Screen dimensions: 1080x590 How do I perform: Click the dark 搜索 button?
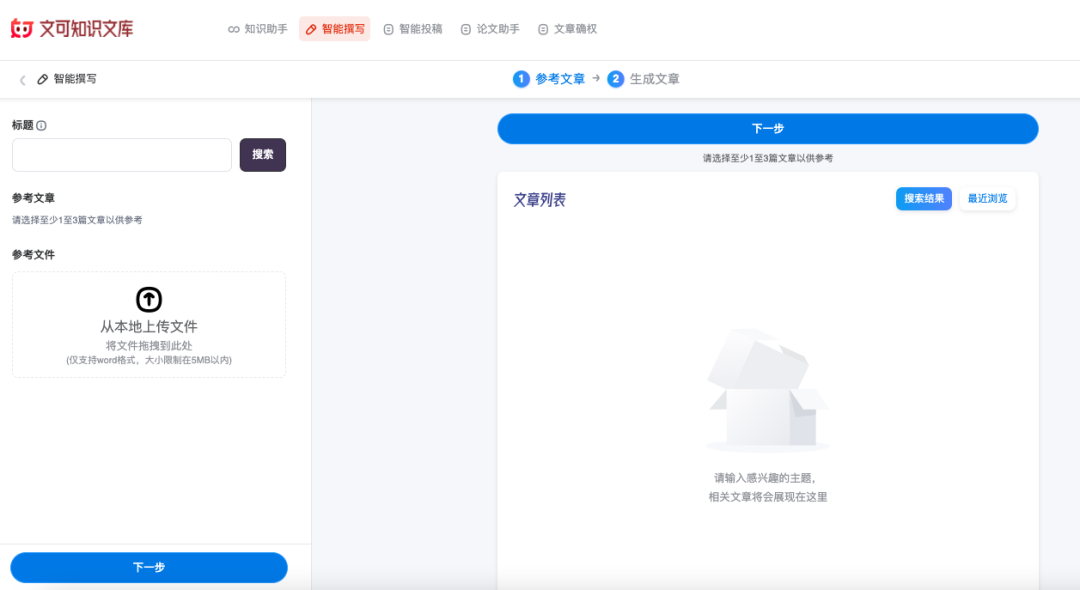(x=262, y=155)
